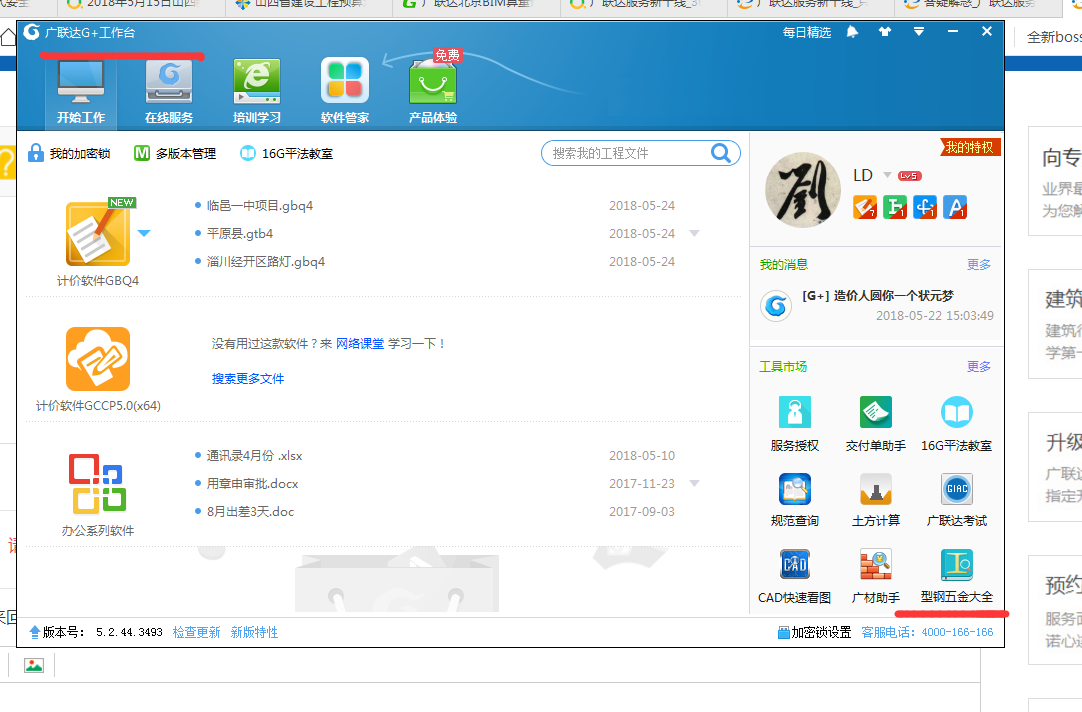
Task: Click 搜索更多文件 link
Action: point(248,379)
